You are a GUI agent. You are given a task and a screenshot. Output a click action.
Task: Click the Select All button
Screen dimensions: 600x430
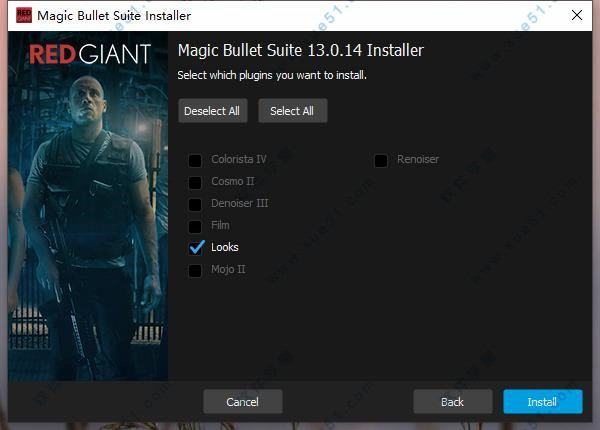[x=293, y=111]
